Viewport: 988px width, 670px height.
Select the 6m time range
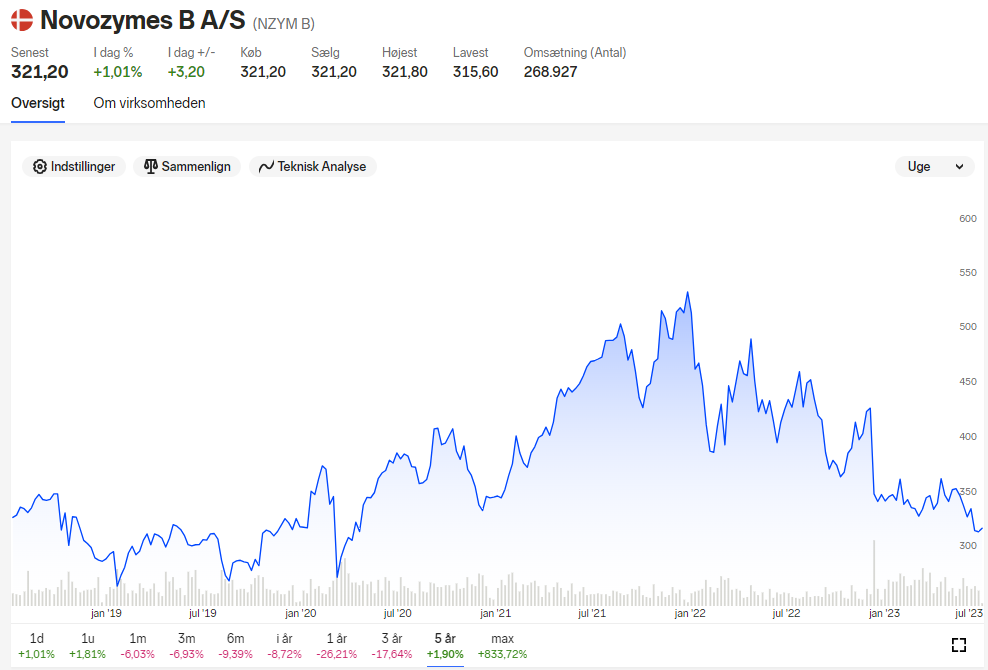click(x=236, y=646)
